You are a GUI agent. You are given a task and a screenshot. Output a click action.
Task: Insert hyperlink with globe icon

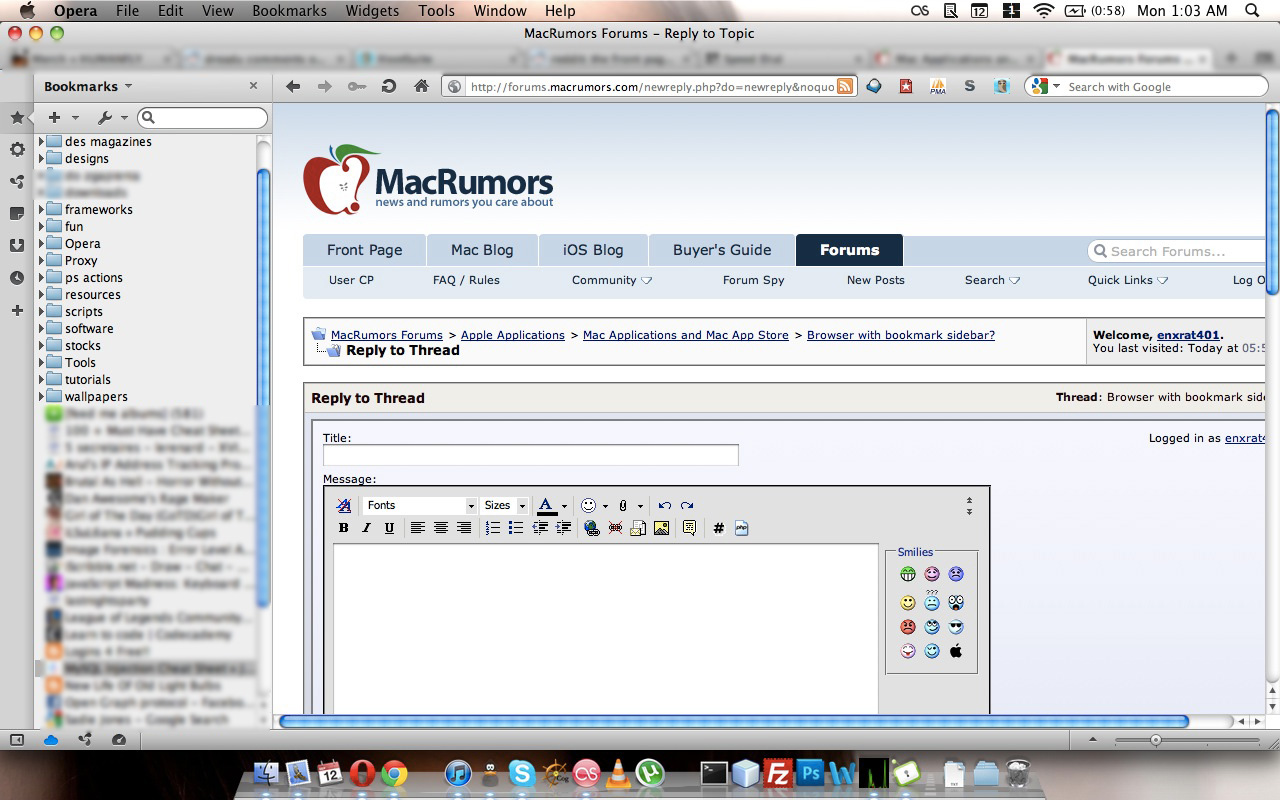click(592, 528)
